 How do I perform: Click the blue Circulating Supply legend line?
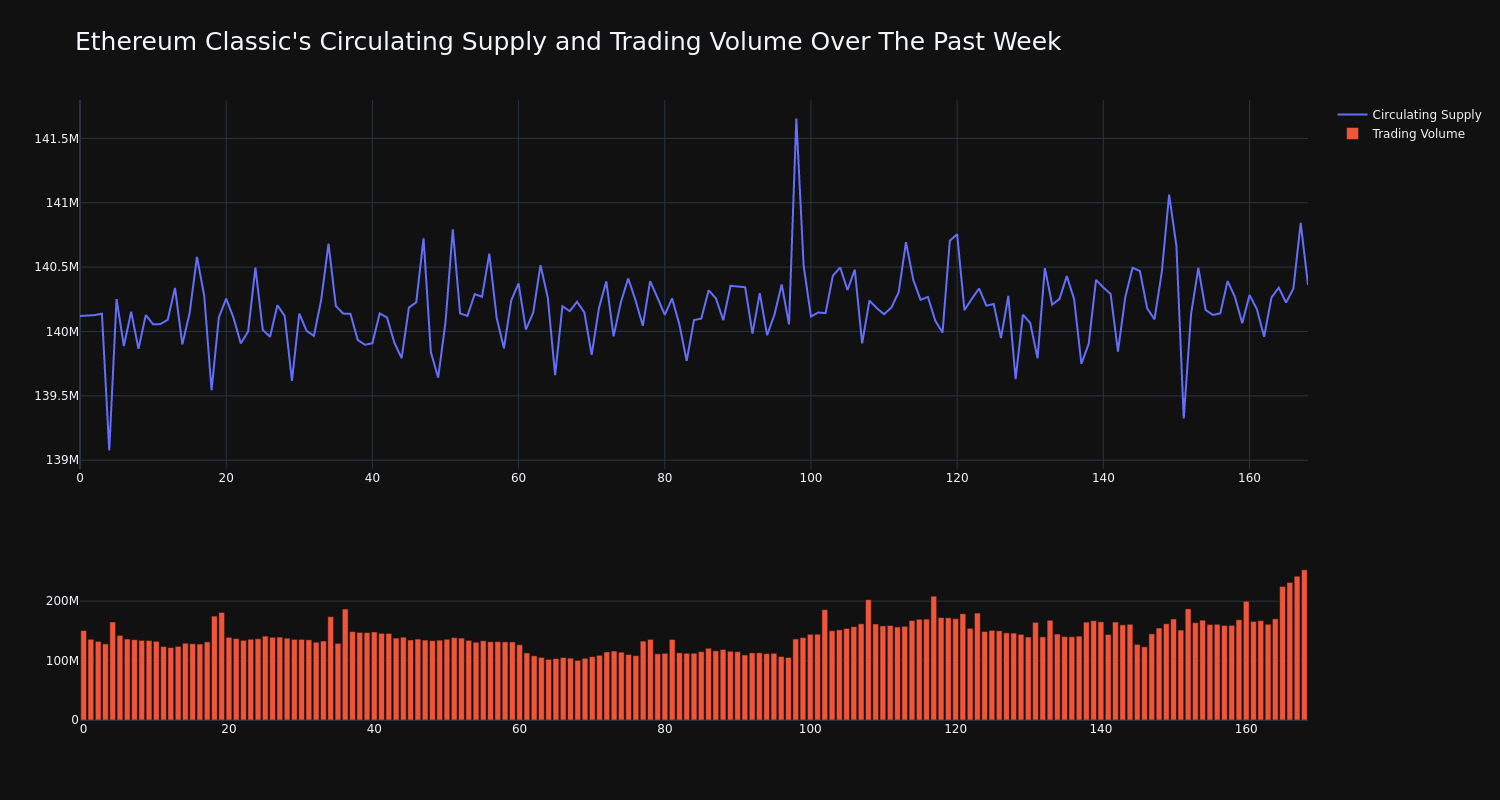pyautogui.click(x=1352, y=115)
